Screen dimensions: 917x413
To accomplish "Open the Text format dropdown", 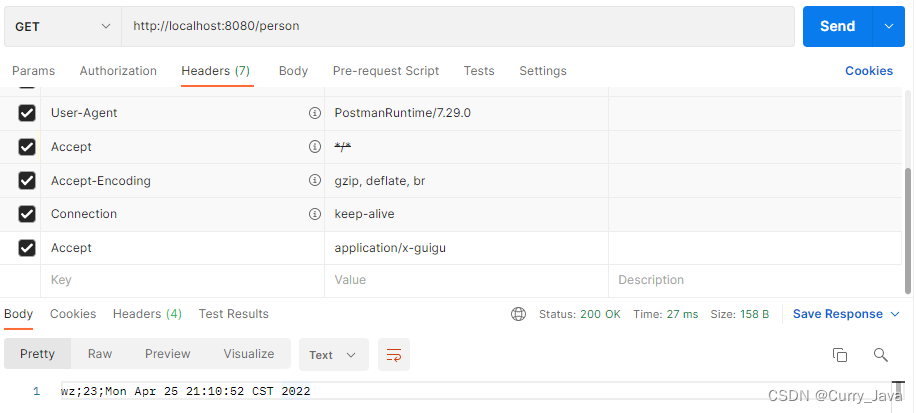I will 333,355.
